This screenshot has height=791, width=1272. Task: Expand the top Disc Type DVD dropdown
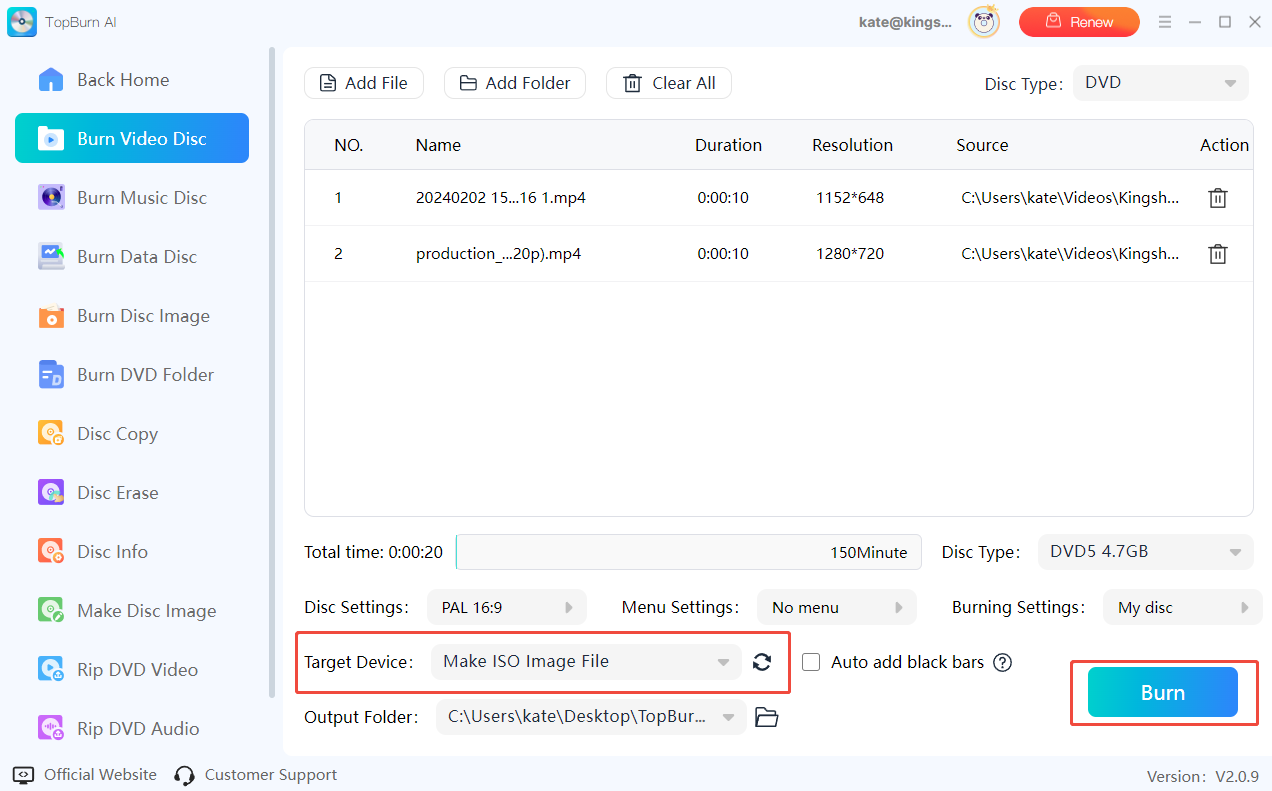click(x=1160, y=83)
